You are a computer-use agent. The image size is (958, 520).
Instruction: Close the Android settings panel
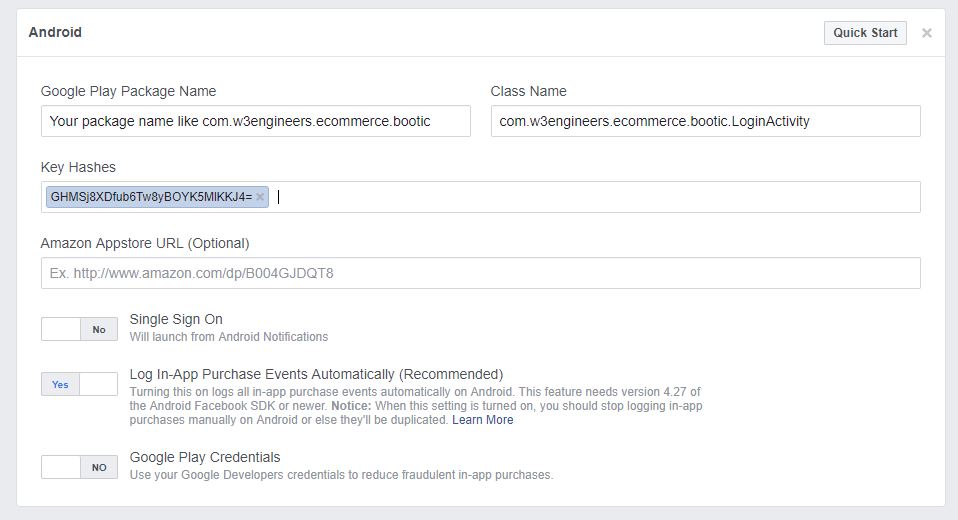[927, 33]
